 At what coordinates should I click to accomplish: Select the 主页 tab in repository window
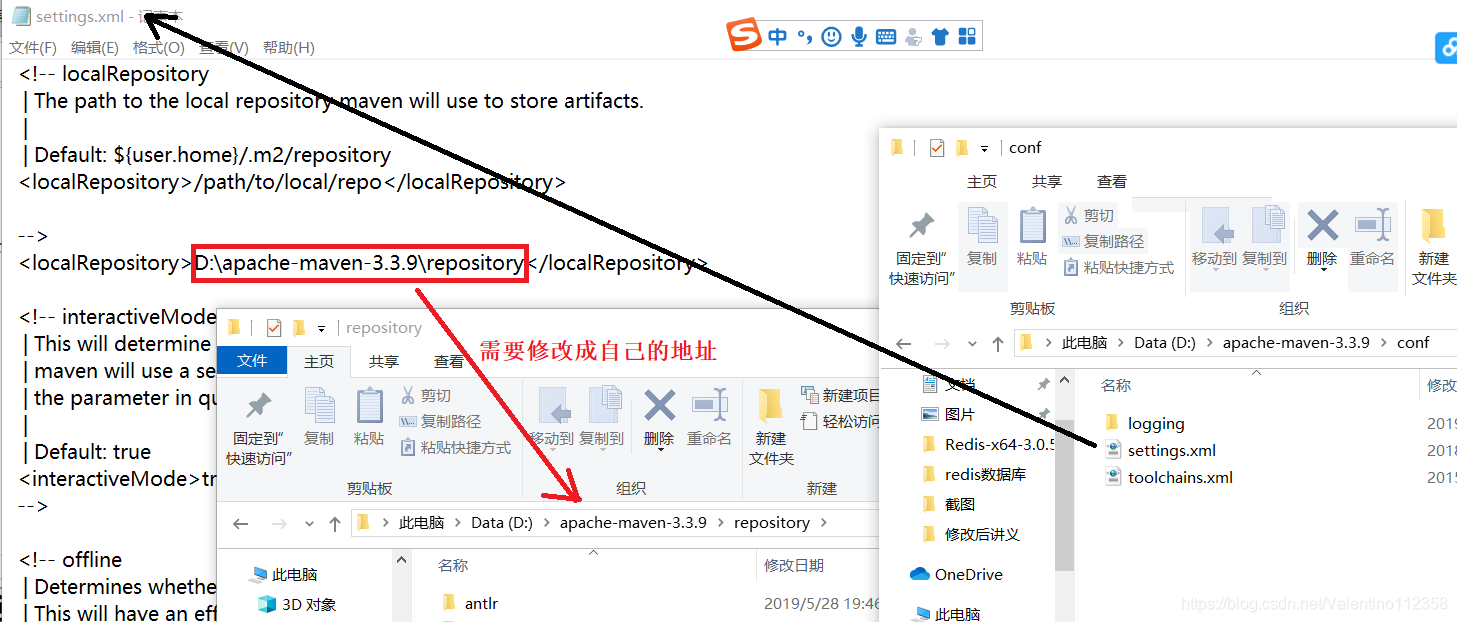[319, 362]
